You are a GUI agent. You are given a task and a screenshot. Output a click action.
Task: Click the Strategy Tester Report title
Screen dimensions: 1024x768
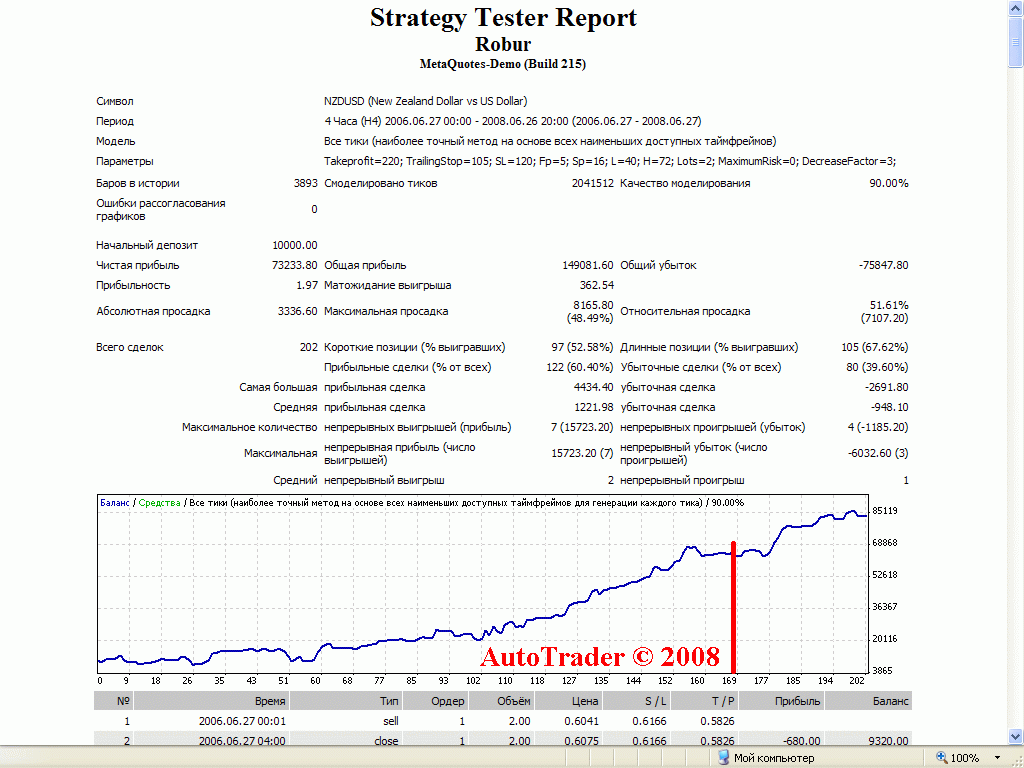coord(503,18)
